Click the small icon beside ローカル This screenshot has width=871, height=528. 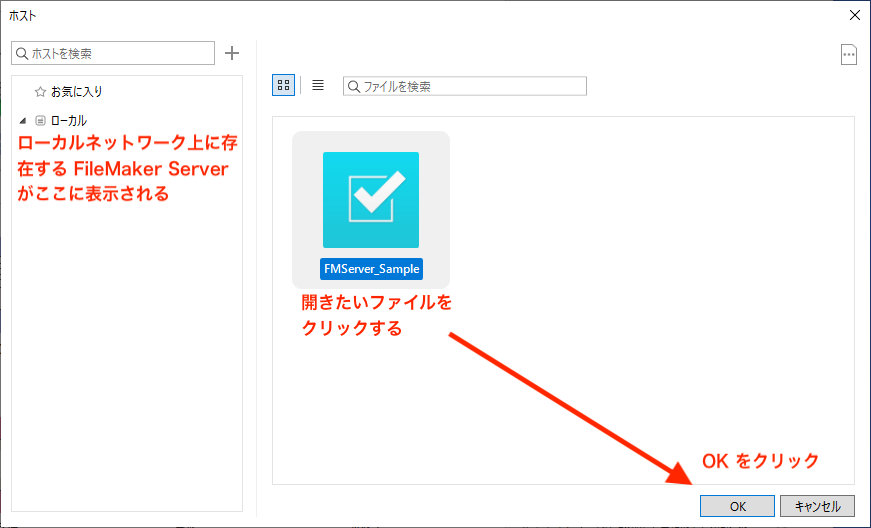click(x=40, y=120)
